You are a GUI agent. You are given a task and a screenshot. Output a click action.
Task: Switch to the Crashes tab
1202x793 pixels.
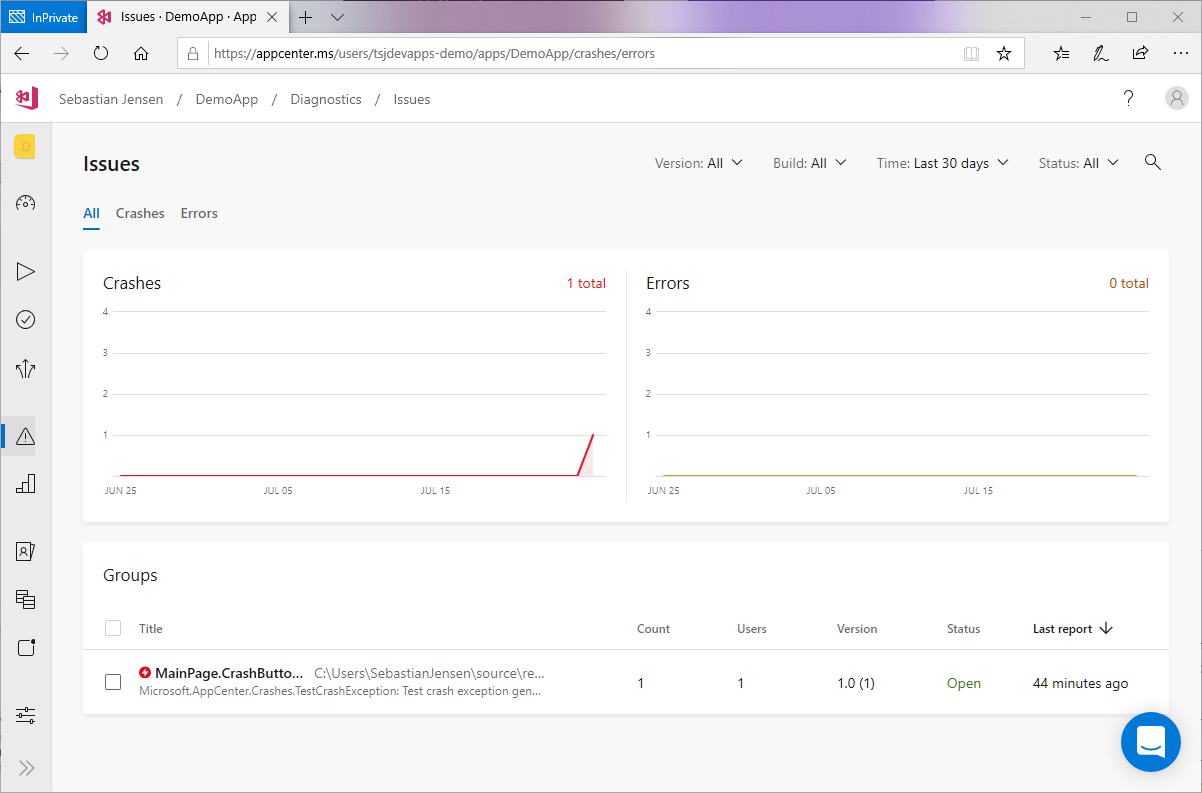coord(140,213)
